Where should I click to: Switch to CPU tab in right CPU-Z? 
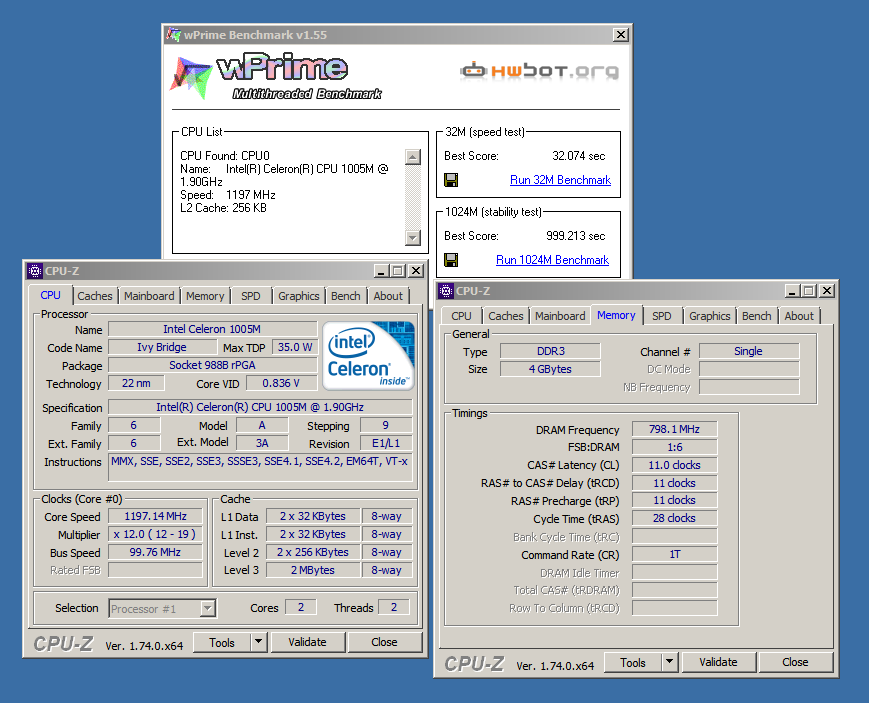(x=461, y=316)
